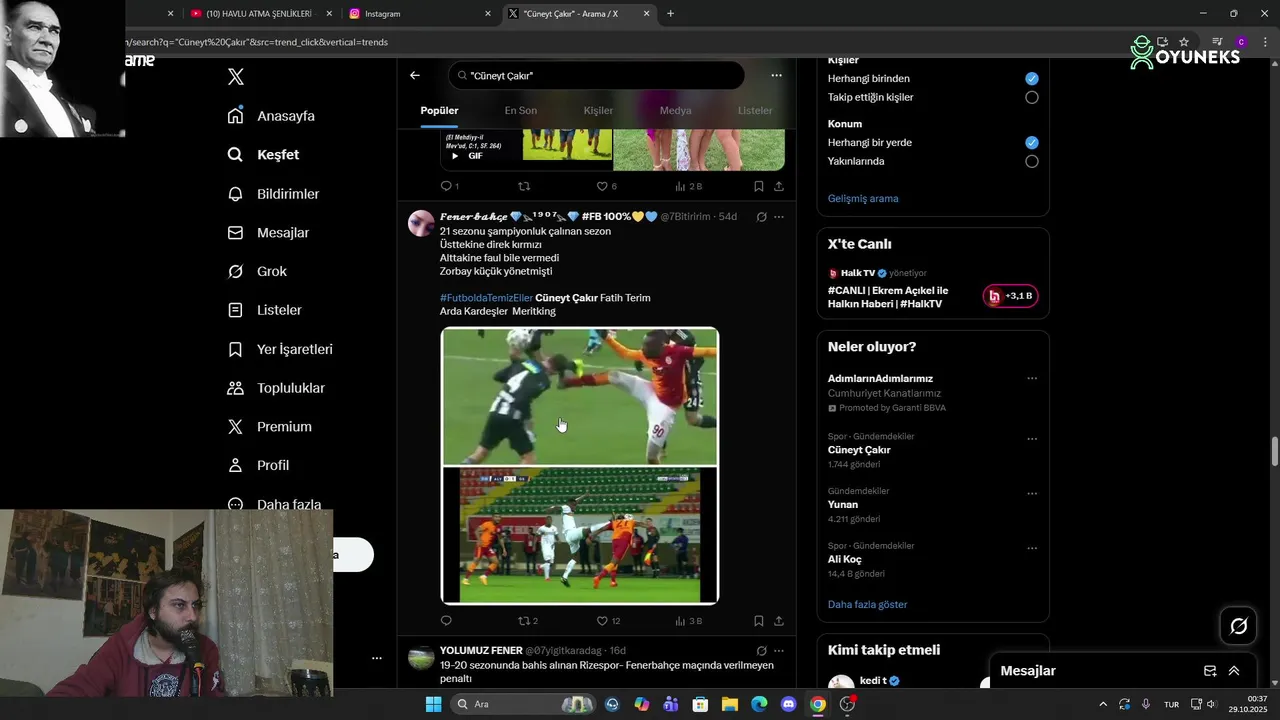1280x720 pixels.
Task: Select Yakınlarında radio option
Action: point(1032,162)
